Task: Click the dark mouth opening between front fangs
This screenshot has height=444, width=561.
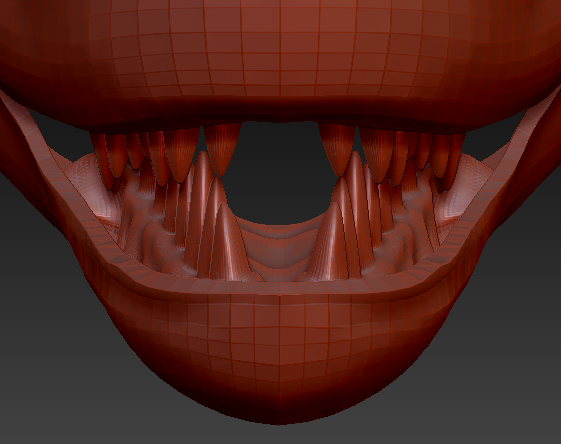Action: (280, 172)
